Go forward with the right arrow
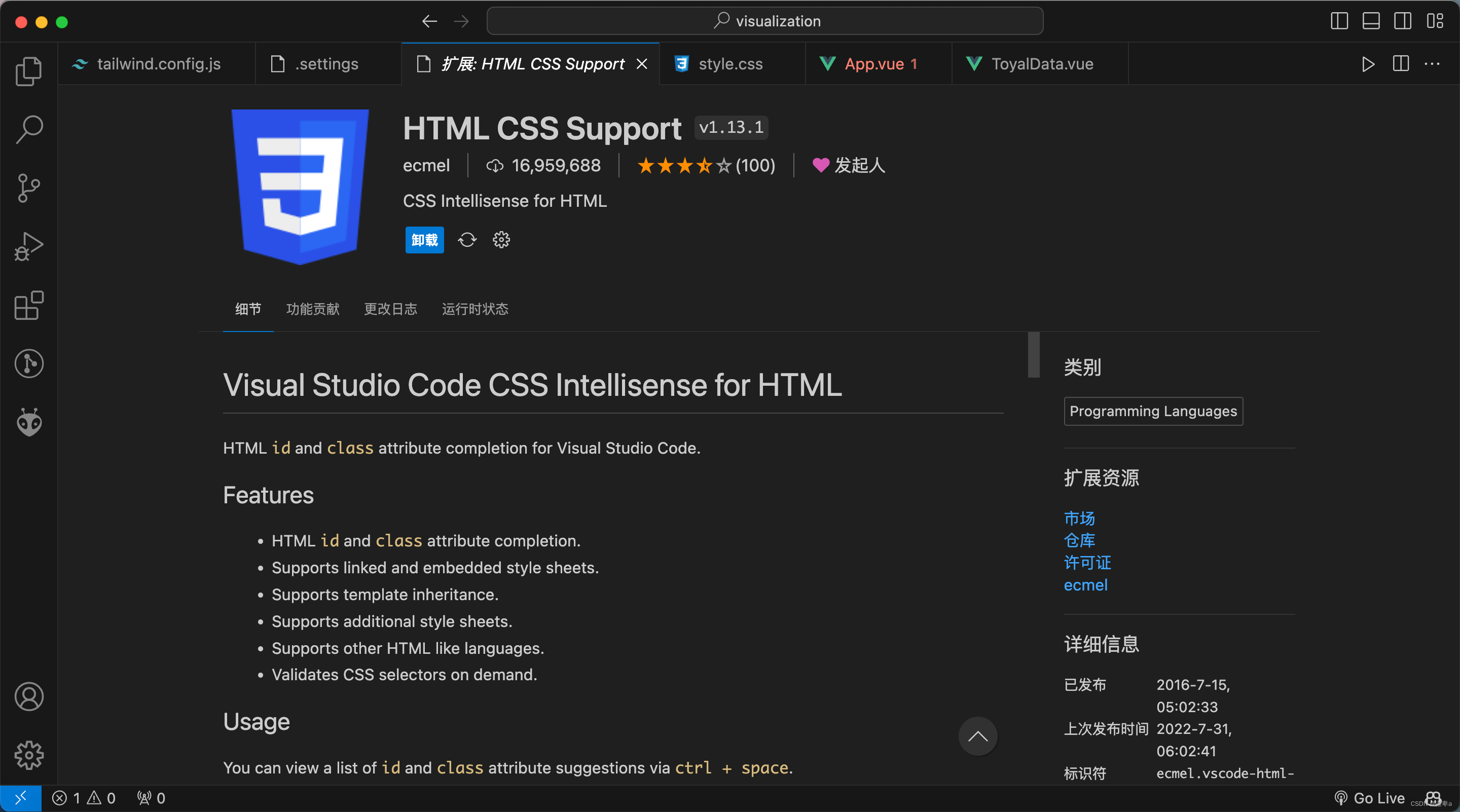The height and width of the screenshot is (812, 1460). pos(461,21)
